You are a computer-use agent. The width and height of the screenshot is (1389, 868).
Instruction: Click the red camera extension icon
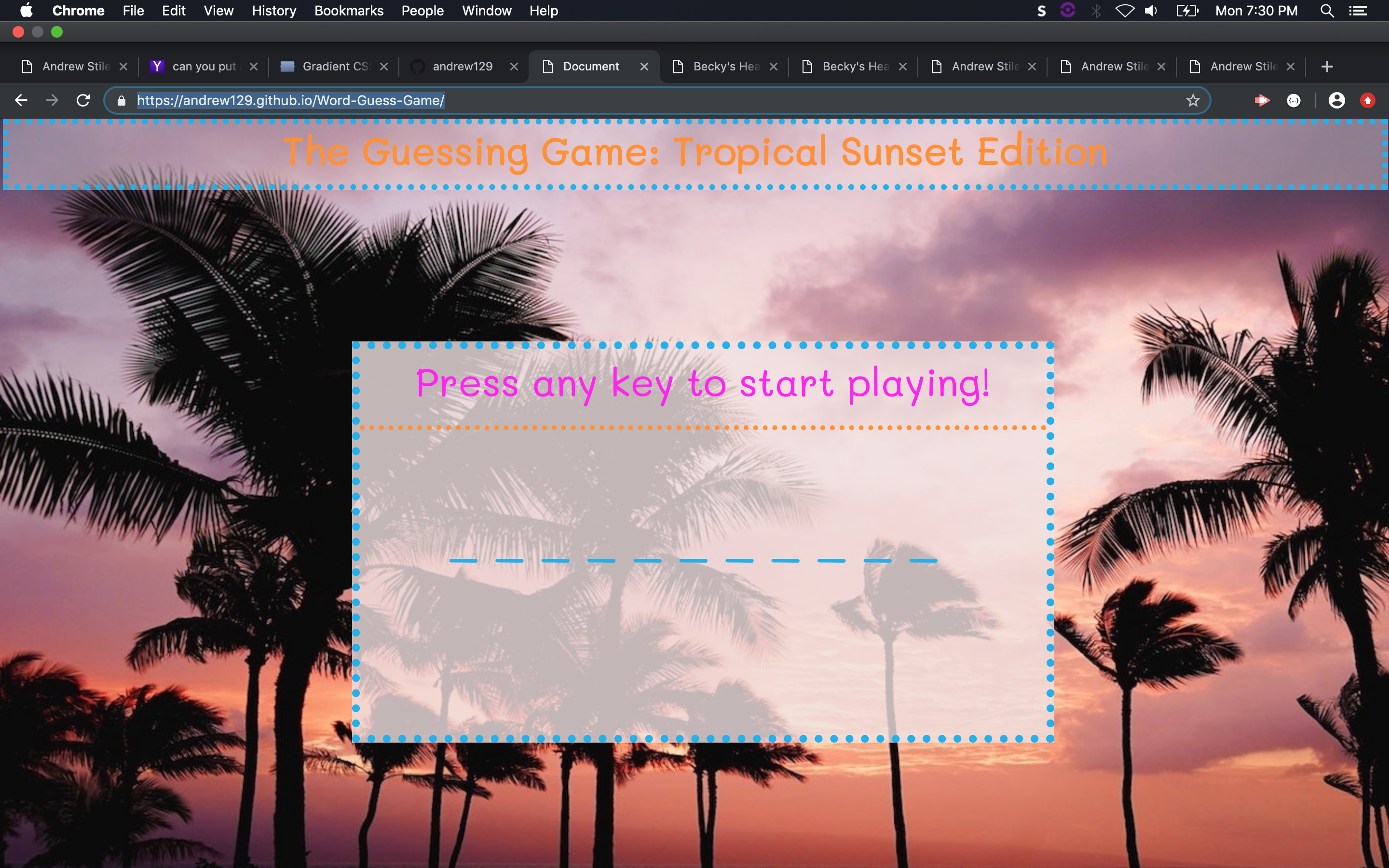pyautogui.click(x=1261, y=100)
